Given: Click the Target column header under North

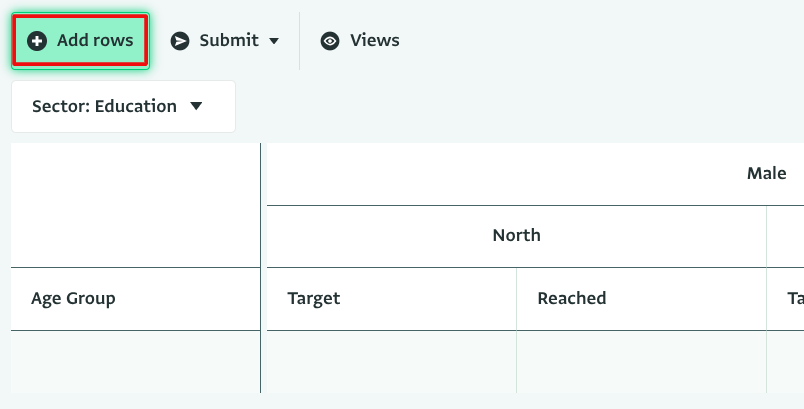Looking at the screenshot, I should 313,298.
